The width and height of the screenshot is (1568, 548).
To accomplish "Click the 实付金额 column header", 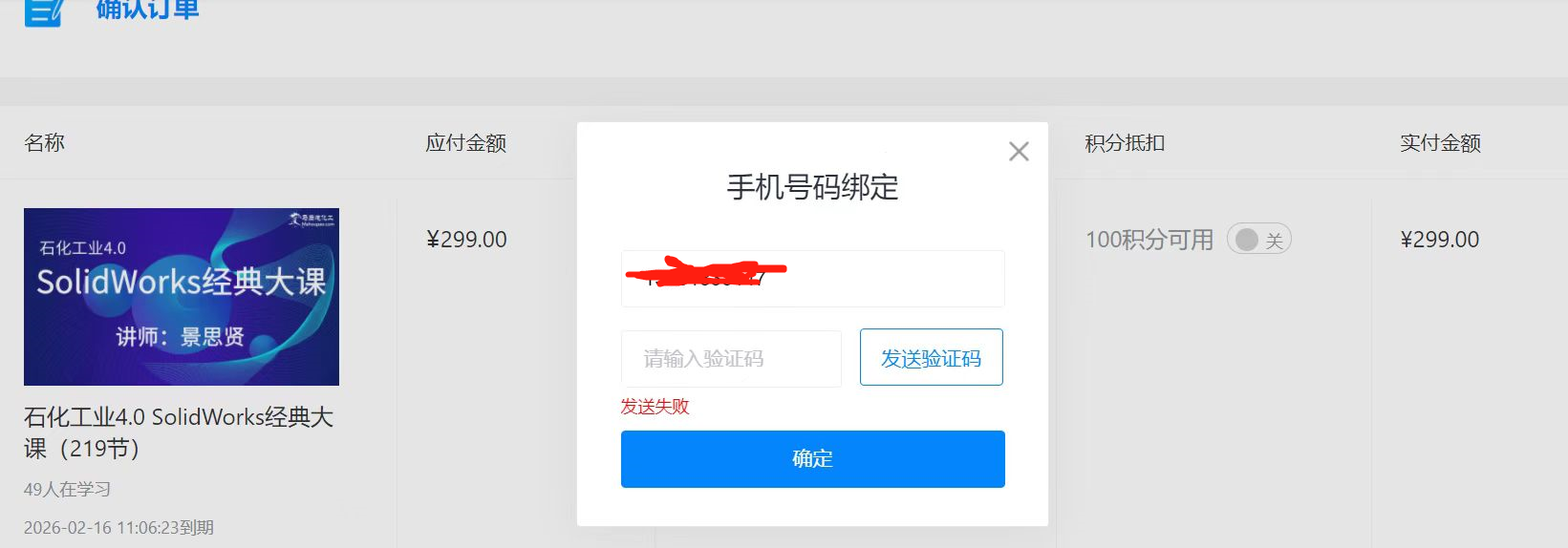I will coord(1440,143).
